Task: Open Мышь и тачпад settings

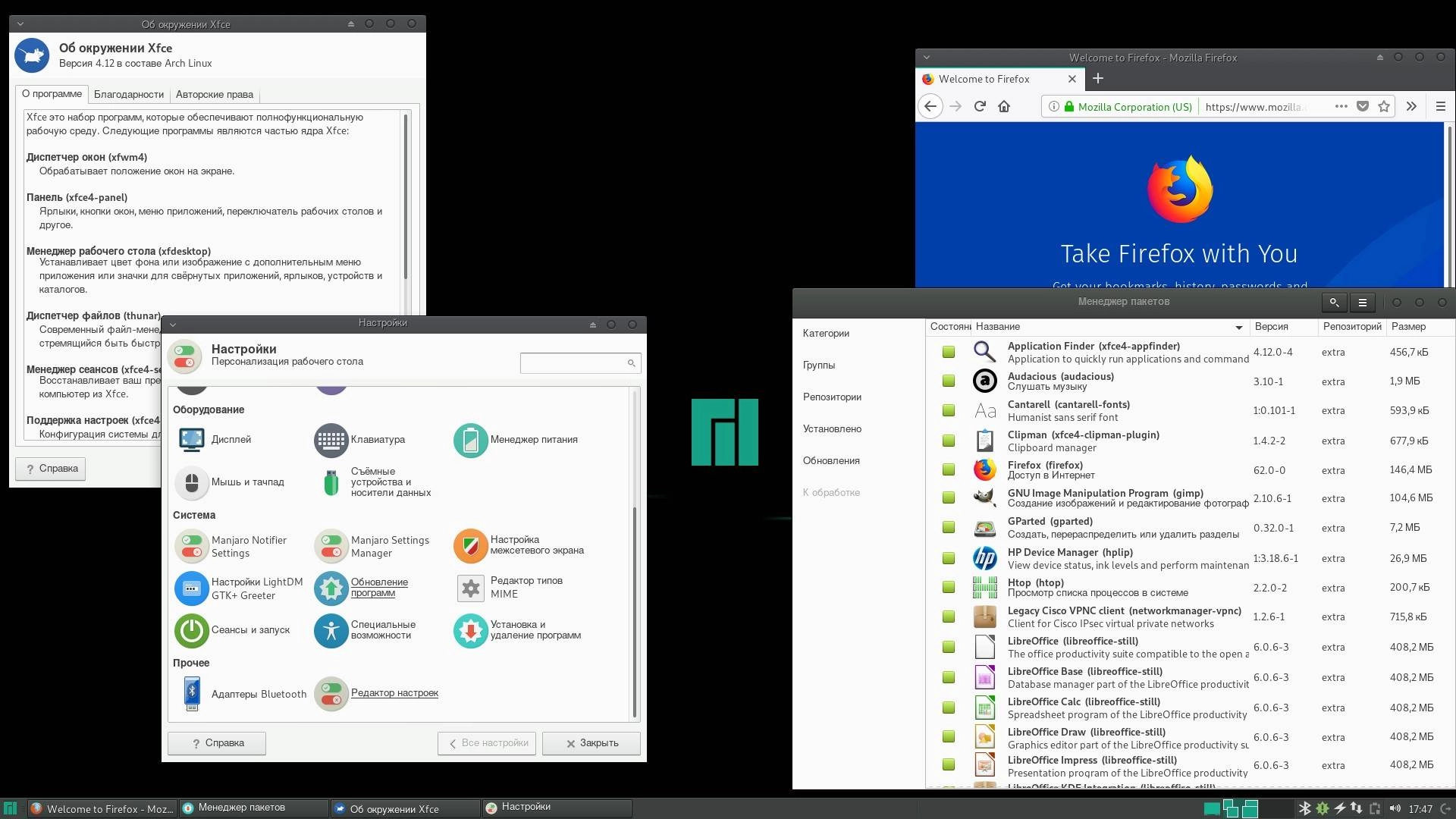Action: (x=231, y=482)
